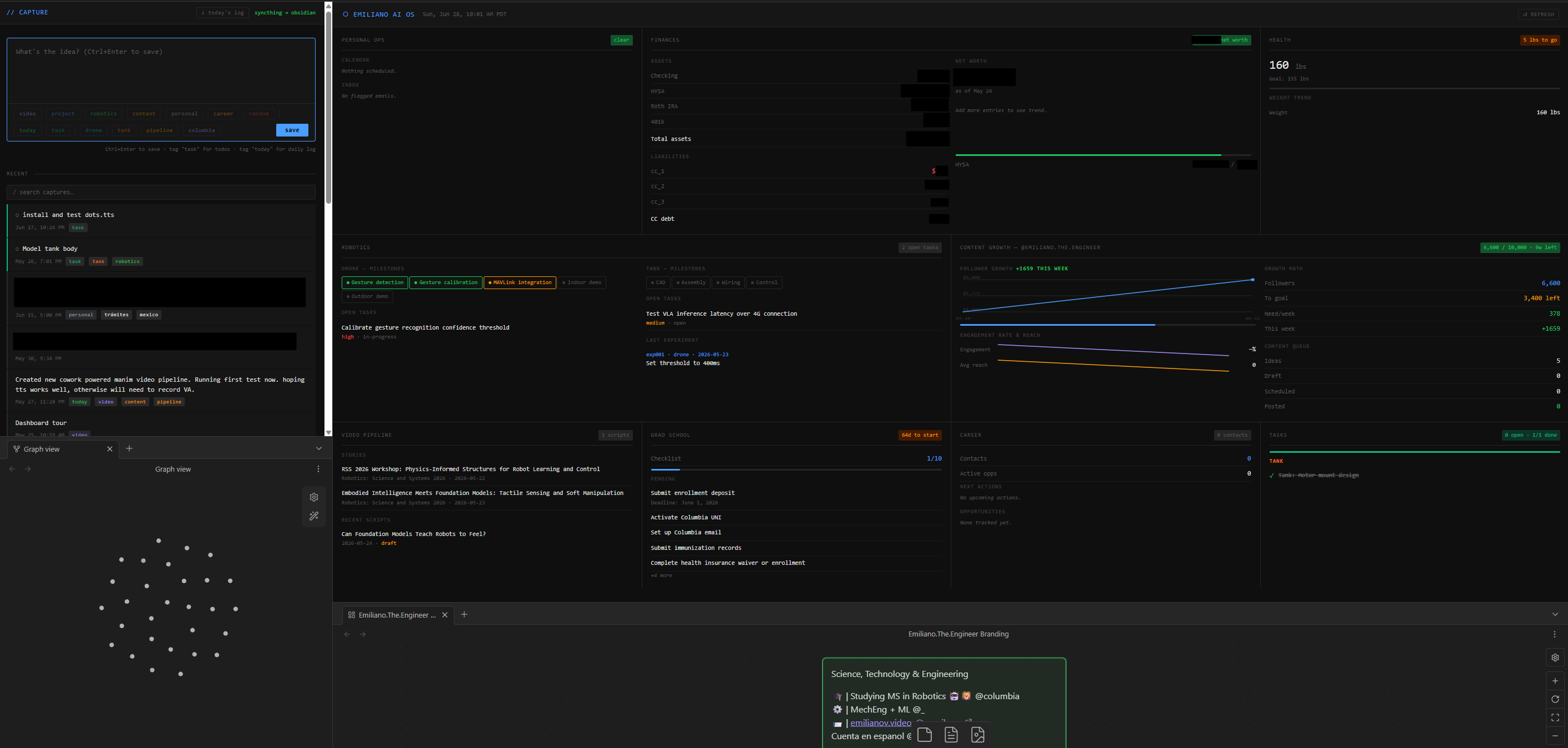Toggle the personal tag chip in capture box
The image size is (1568, 748).
pyautogui.click(x=185, y=113)
